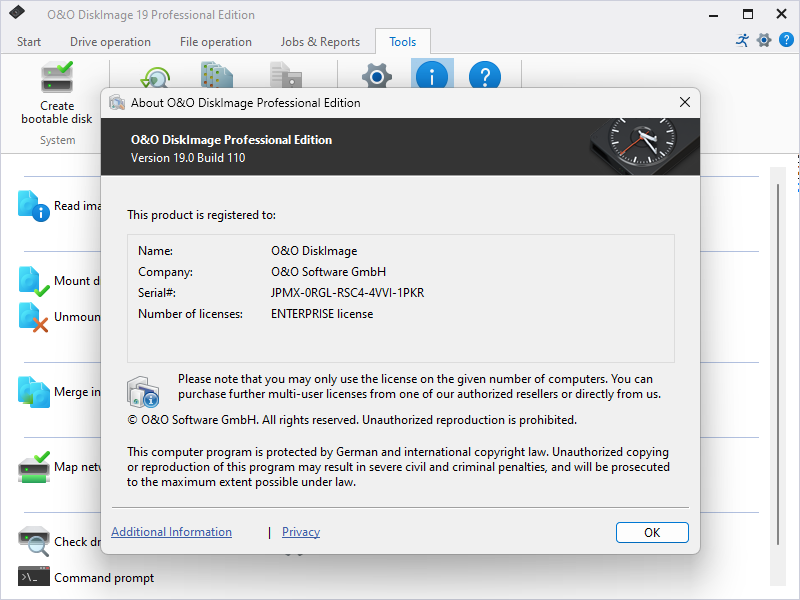Open the Drive operation tab
Viewport: 800px width, 600px height.
tap(110, 42)
